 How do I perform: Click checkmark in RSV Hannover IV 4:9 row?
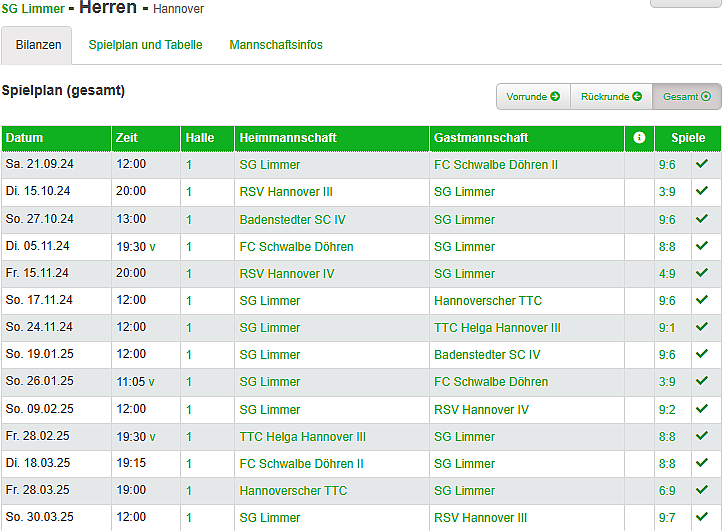pos(702,273)
